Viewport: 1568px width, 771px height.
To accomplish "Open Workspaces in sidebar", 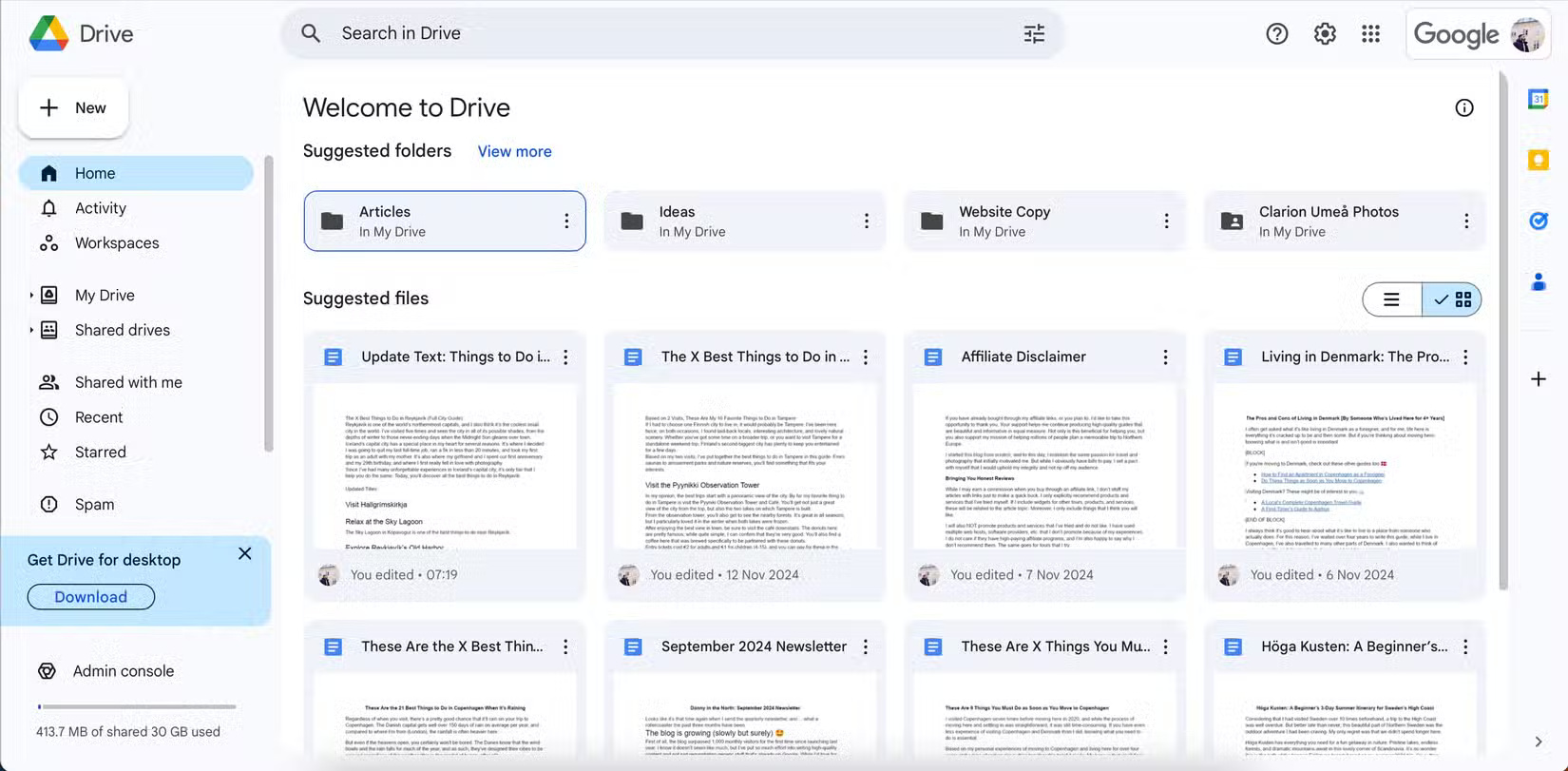I will [x=136, y=243].
